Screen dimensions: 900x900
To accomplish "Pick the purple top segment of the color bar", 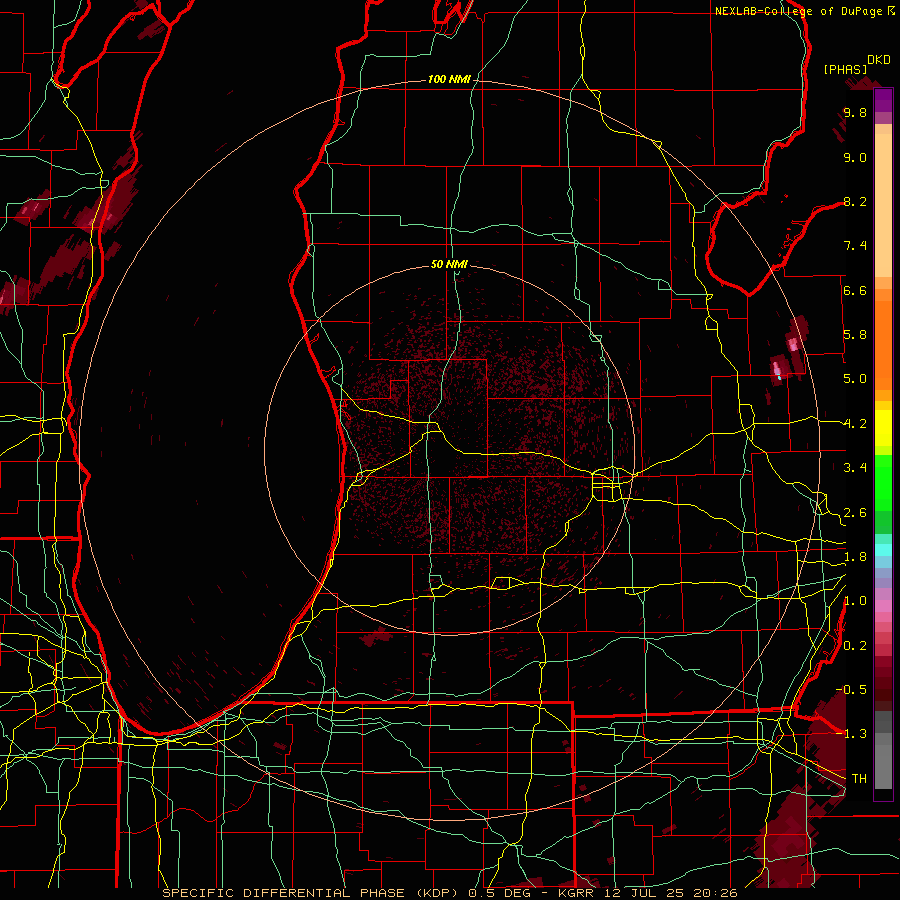I will 883,100.
